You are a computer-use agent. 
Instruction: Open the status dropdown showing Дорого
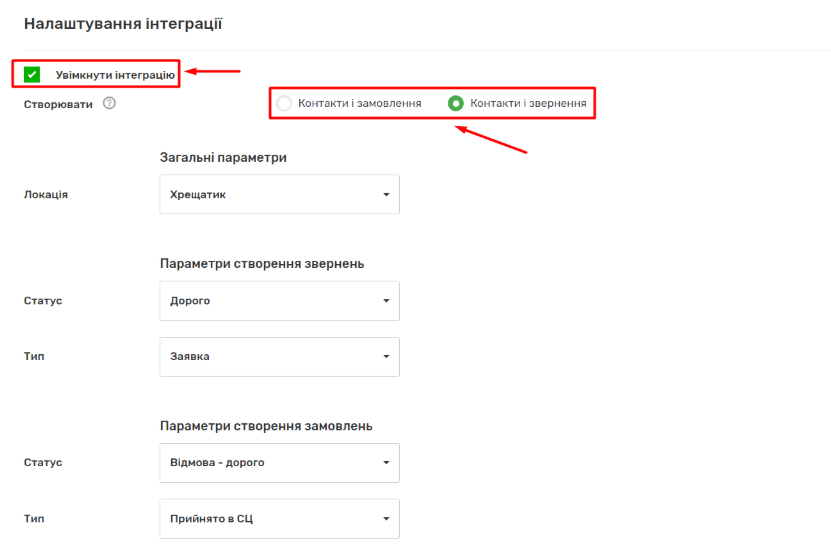point(279,301)
